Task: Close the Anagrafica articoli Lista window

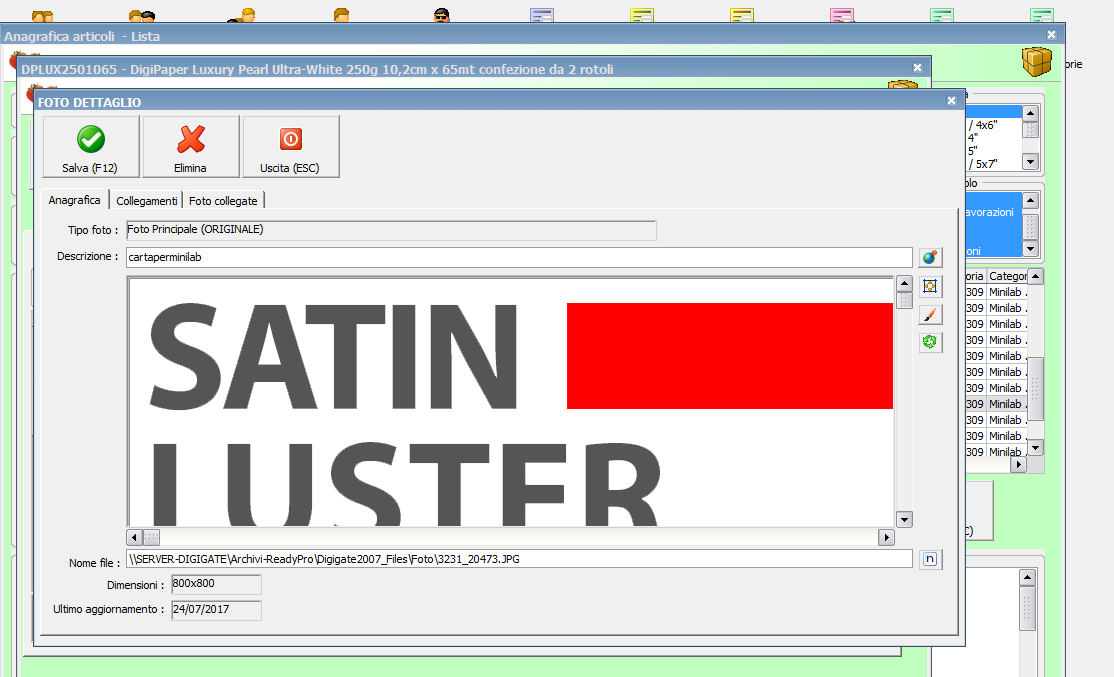Action: pyautogui.click(x=1051, y=34)
